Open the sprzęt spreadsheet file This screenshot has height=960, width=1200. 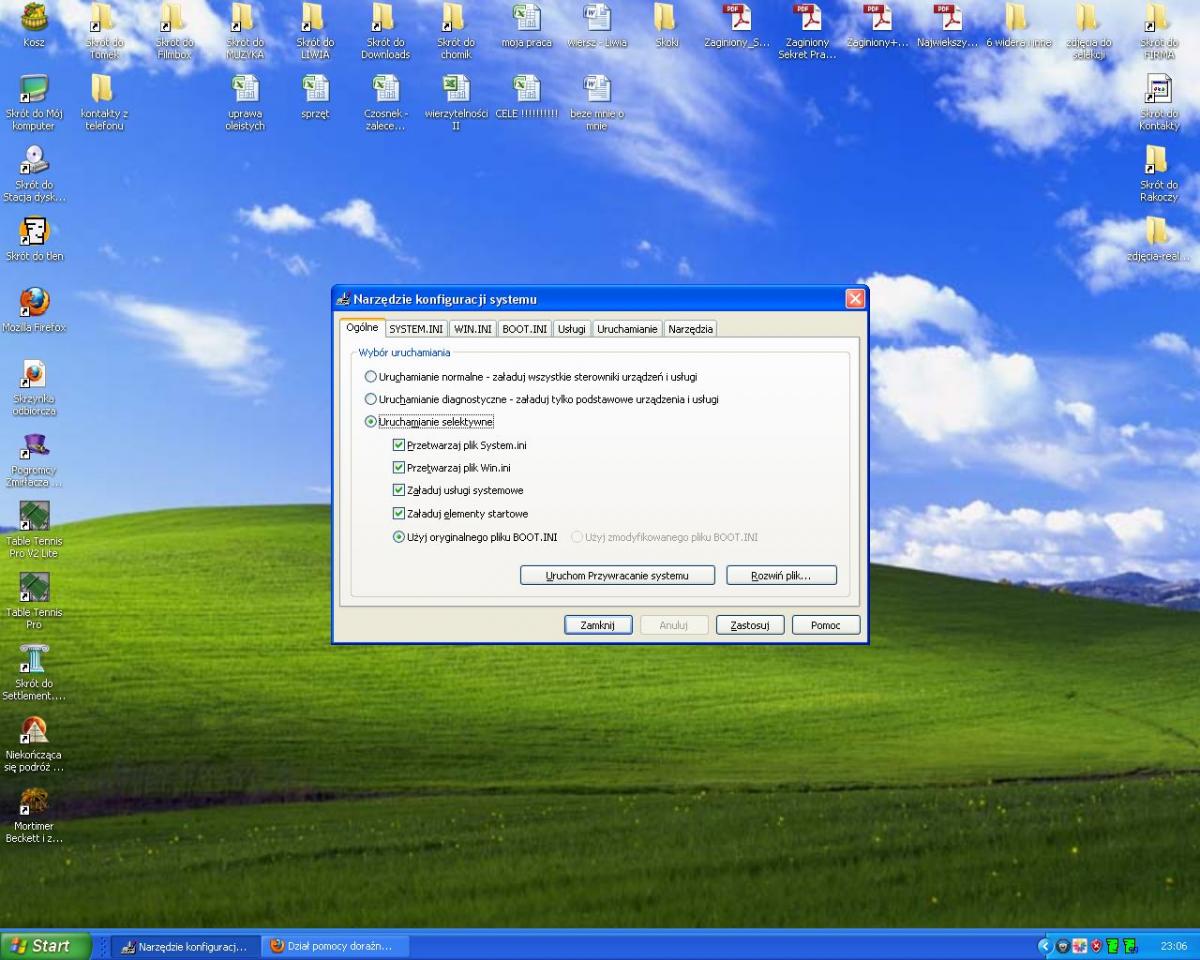pyautogui.click(x=315, y=97)
